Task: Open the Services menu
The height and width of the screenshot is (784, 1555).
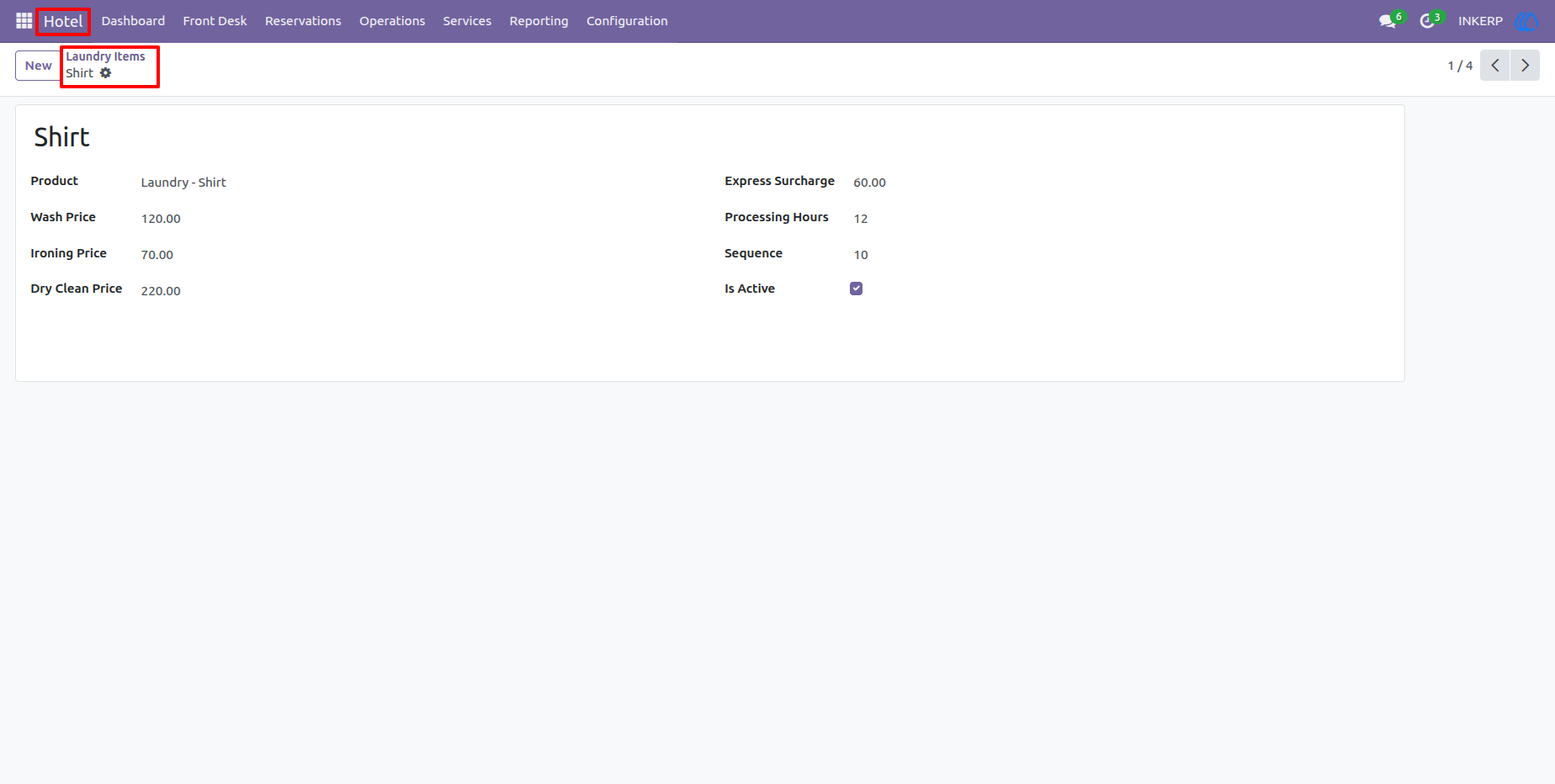Action: pos(467,21)
